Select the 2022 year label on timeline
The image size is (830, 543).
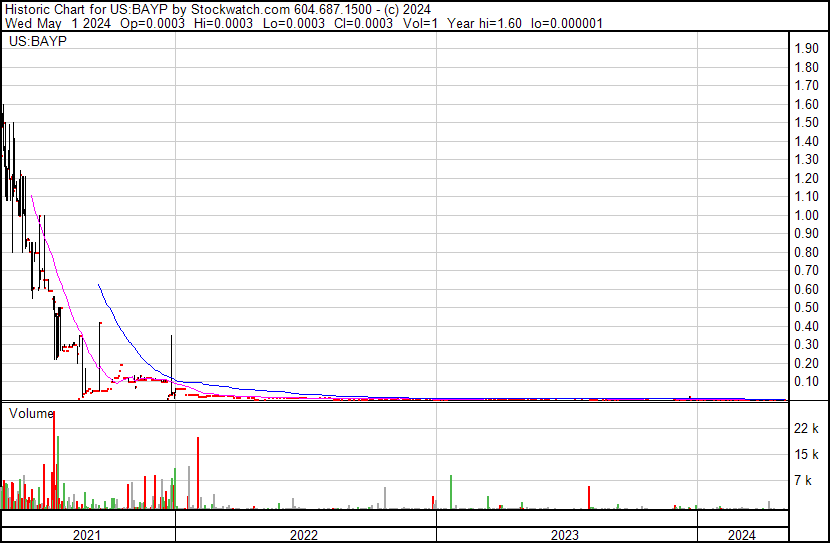304,535
